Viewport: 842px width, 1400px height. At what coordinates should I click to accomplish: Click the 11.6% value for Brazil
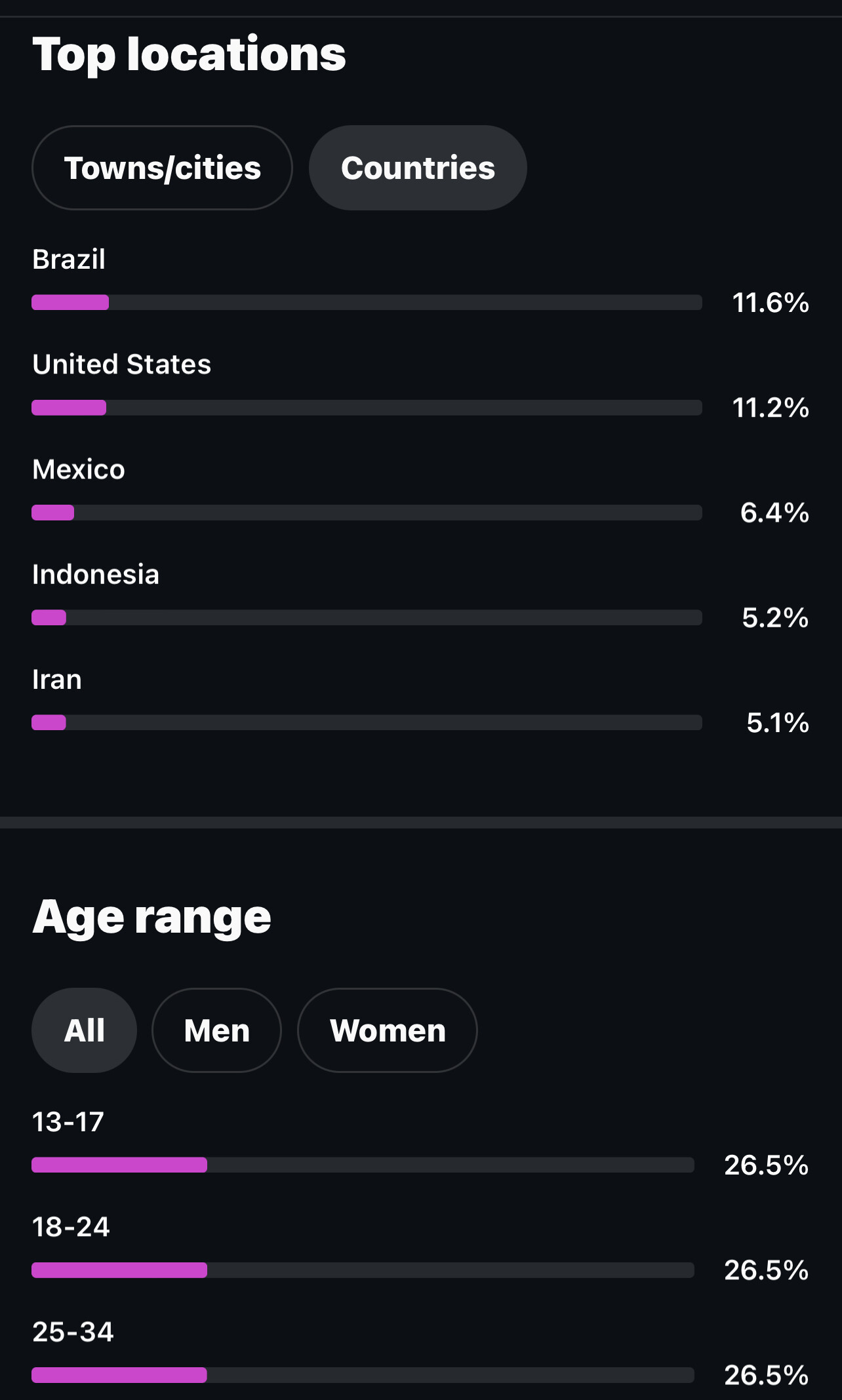coord(771,303)
